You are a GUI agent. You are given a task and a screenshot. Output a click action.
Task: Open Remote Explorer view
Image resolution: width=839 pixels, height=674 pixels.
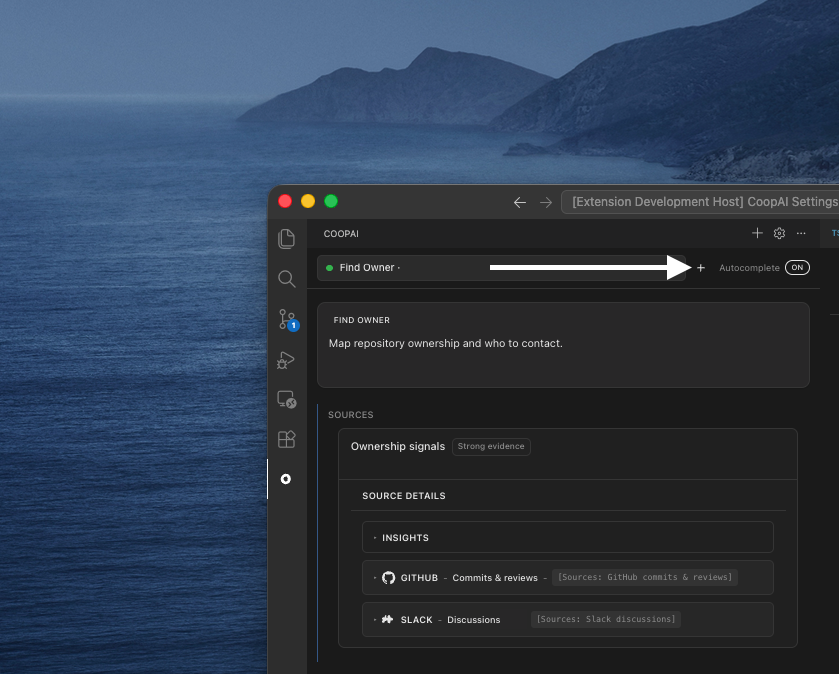coord(286,400)
